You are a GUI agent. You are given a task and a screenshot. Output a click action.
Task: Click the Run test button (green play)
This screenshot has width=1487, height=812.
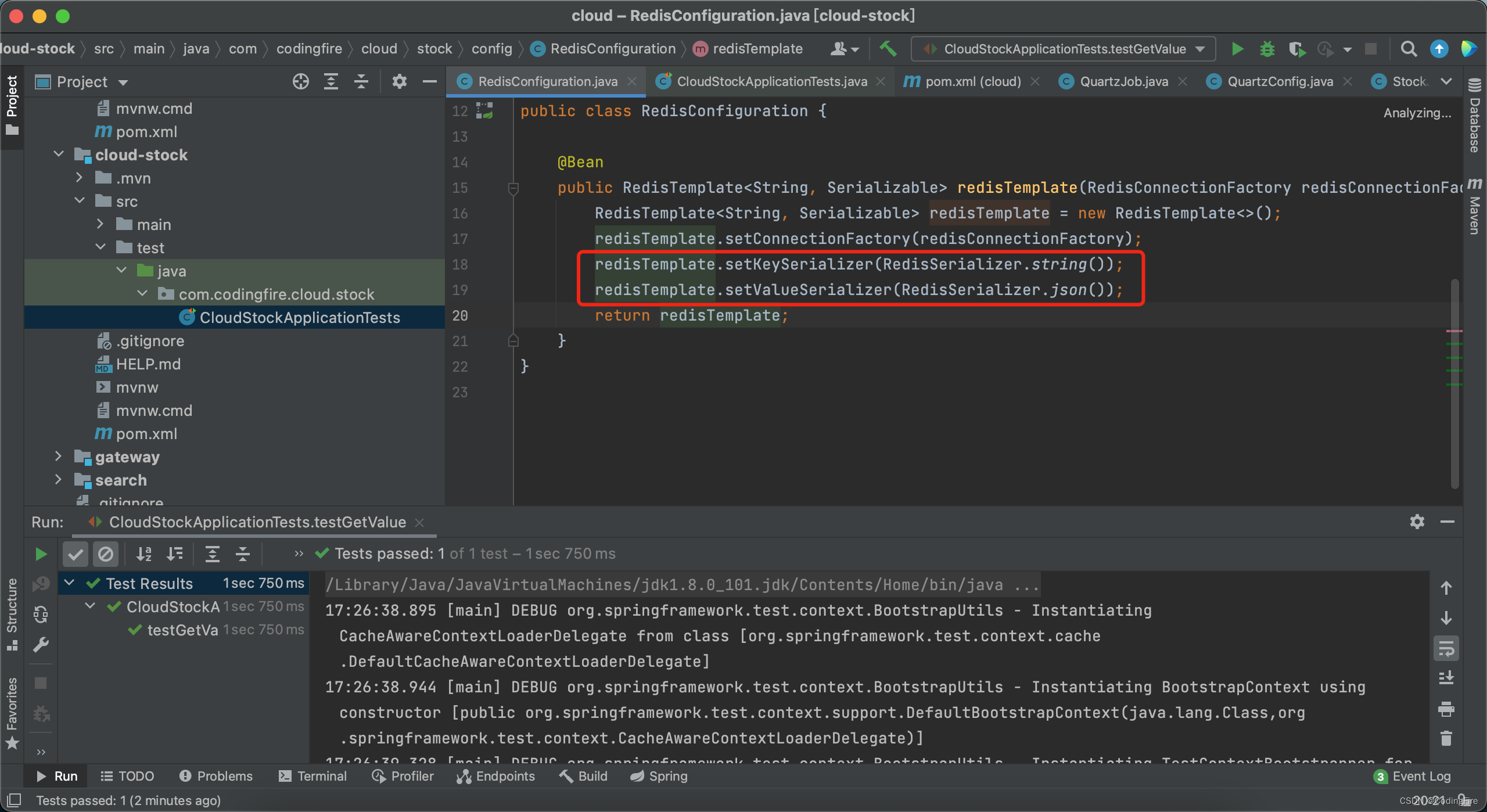tap(40, 553)
